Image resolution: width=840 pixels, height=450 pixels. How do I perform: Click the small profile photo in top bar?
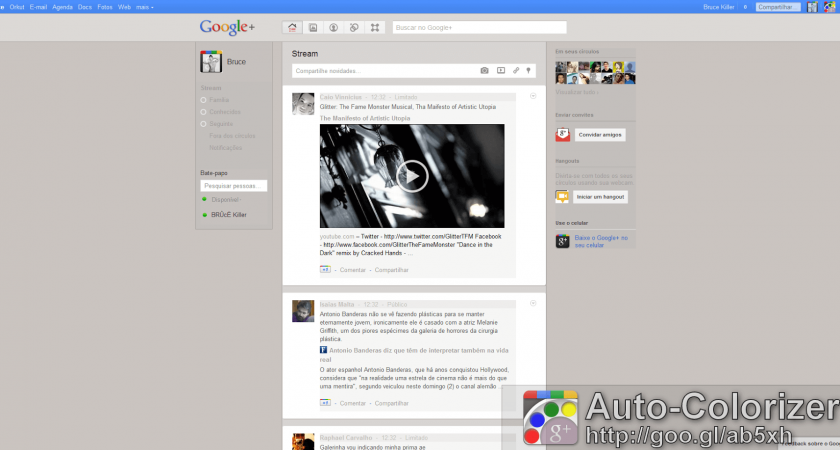(813, 7)
